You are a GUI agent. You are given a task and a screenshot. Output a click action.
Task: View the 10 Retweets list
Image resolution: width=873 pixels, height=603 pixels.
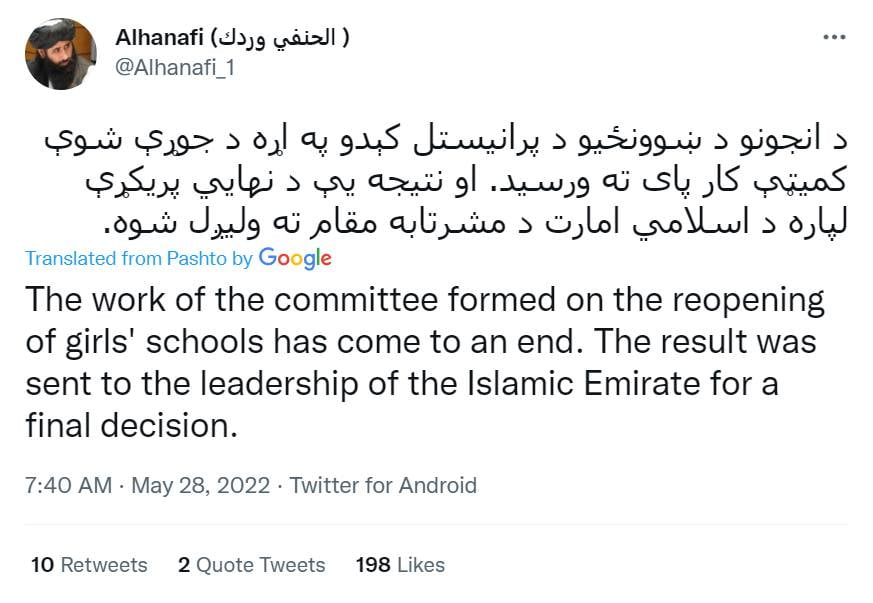point(89,565)
